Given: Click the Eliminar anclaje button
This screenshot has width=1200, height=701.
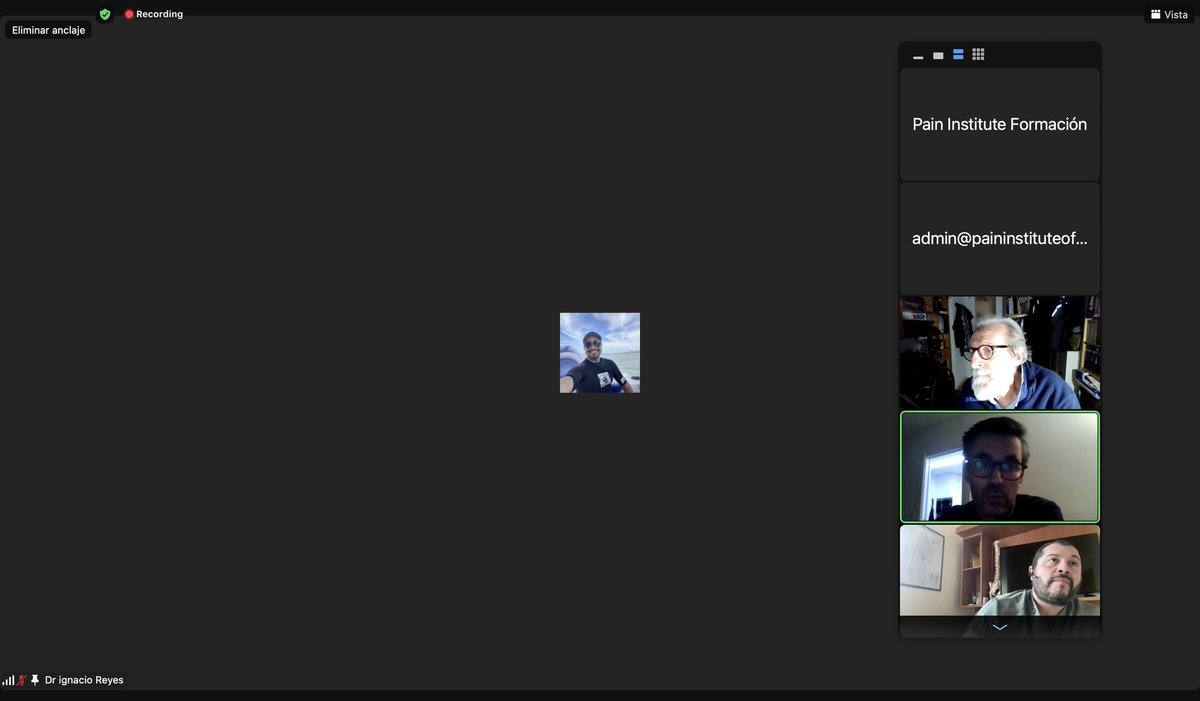Looking at the screenshot, I should coord(48,30).
